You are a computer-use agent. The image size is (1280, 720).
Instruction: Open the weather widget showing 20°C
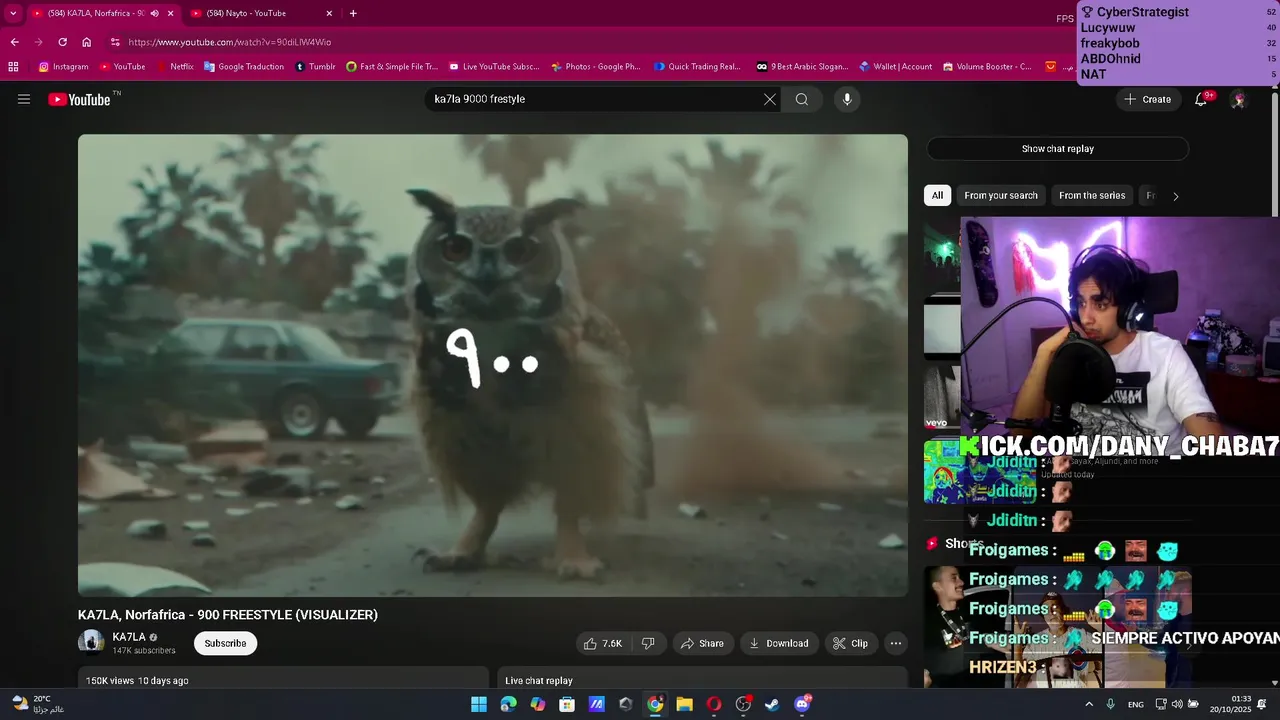point(36,704)
